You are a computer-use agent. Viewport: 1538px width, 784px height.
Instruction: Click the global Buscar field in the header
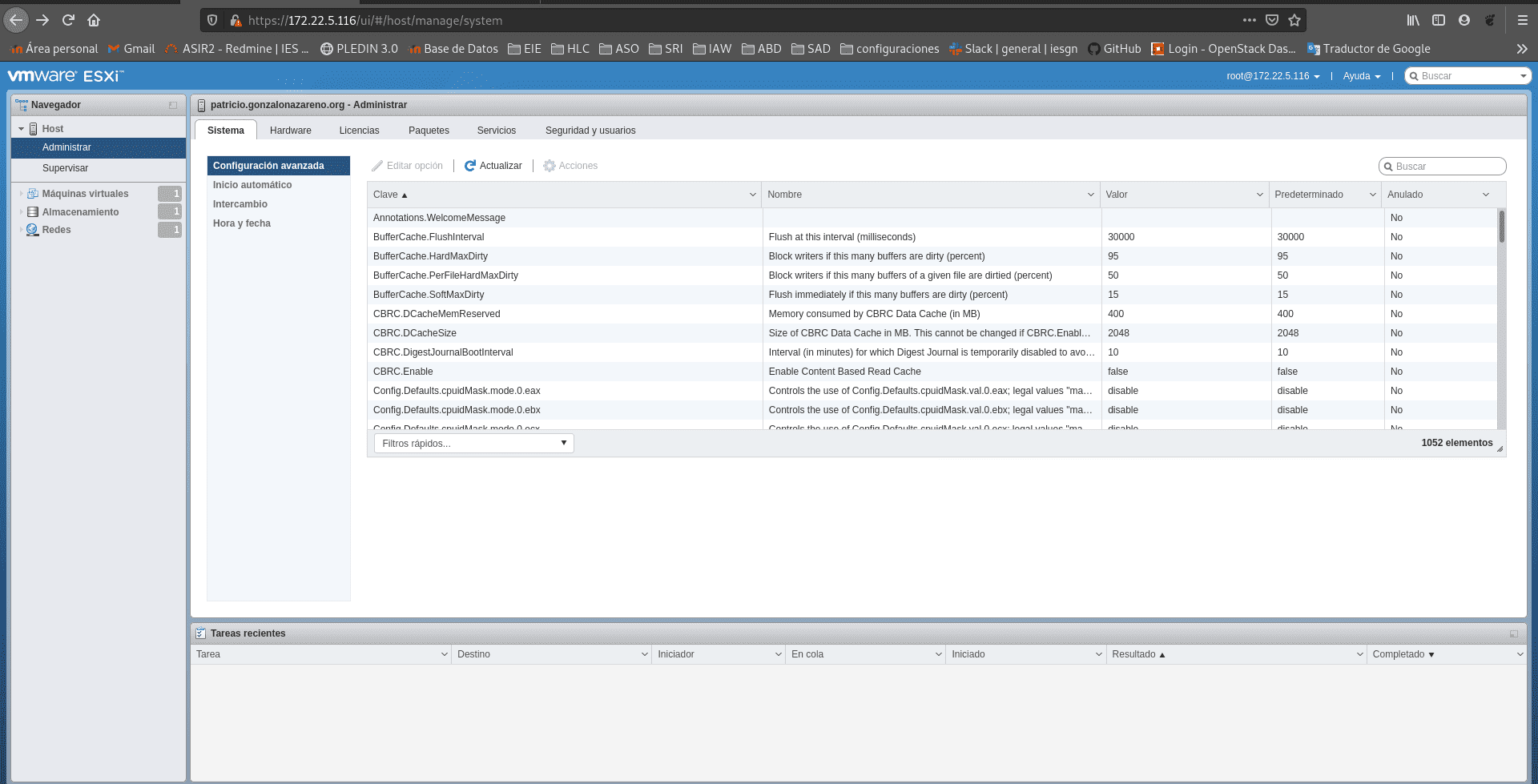point(1468,76)
